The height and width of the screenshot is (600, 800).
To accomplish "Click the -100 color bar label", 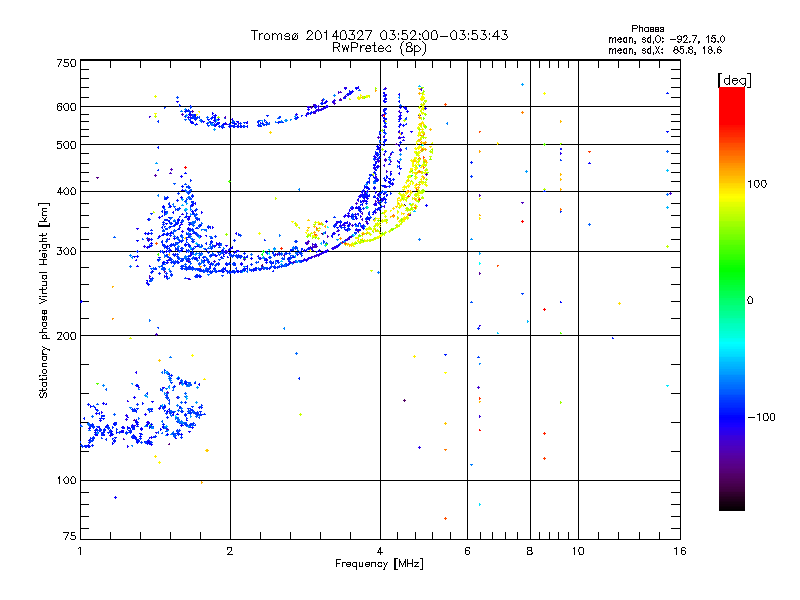I will [x=761, y=417].
